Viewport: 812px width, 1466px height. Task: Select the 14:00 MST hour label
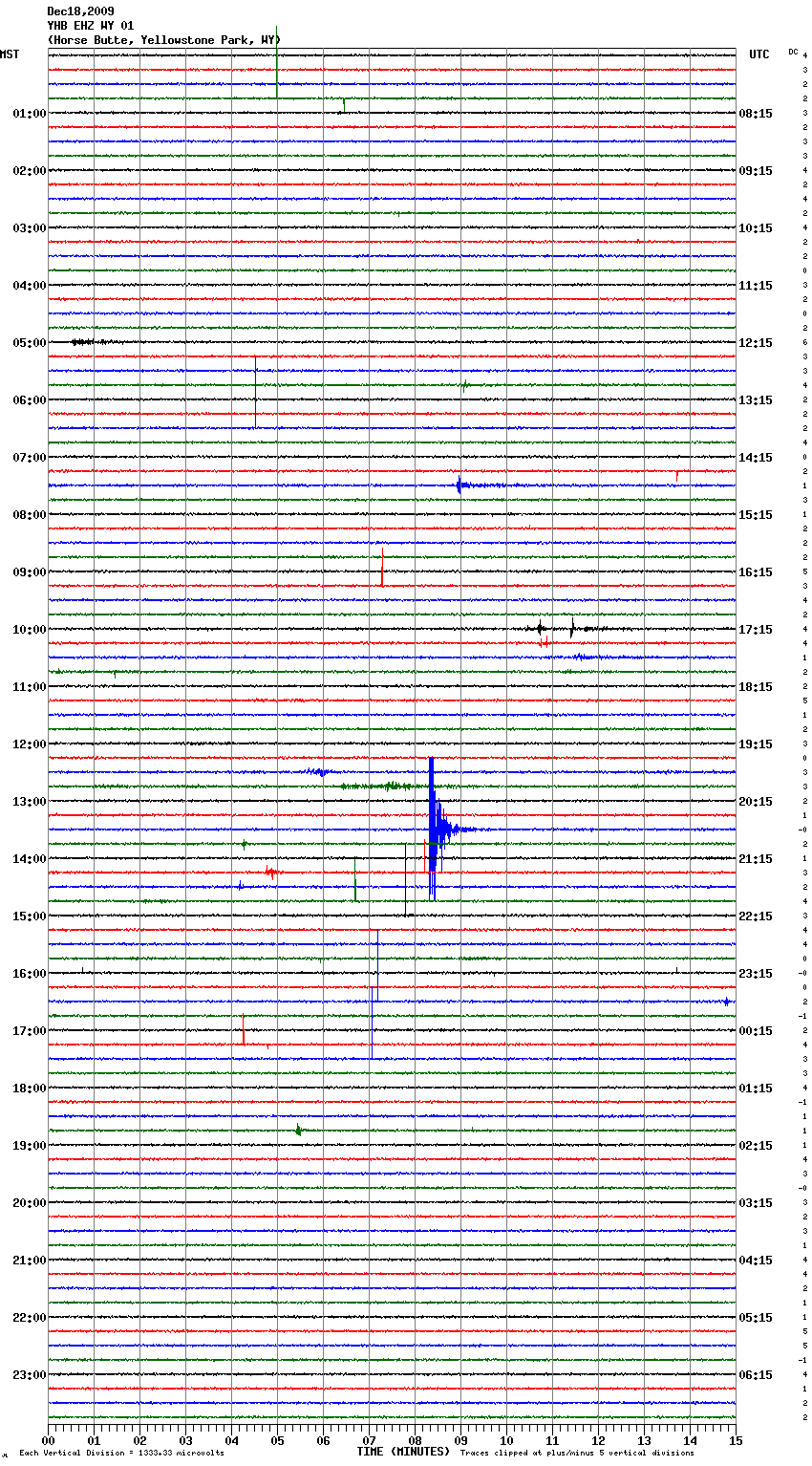pyautogui.click(x=29, y=859)
